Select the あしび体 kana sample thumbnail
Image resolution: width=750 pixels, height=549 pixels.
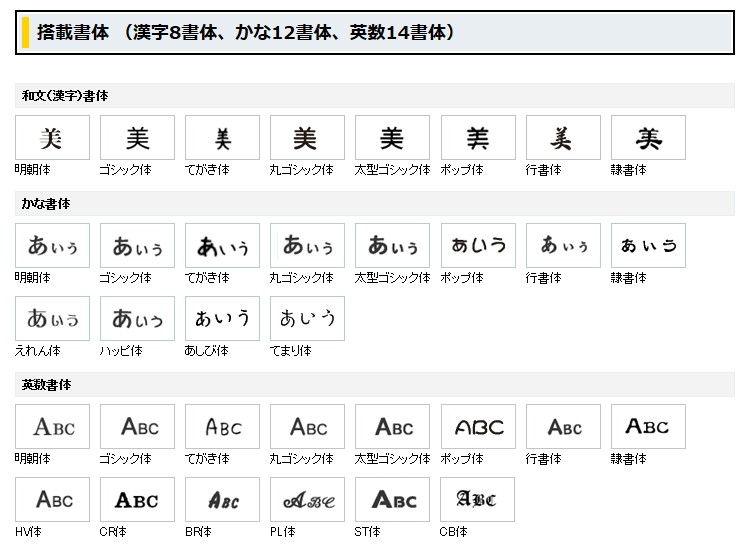tap(222, 319)
